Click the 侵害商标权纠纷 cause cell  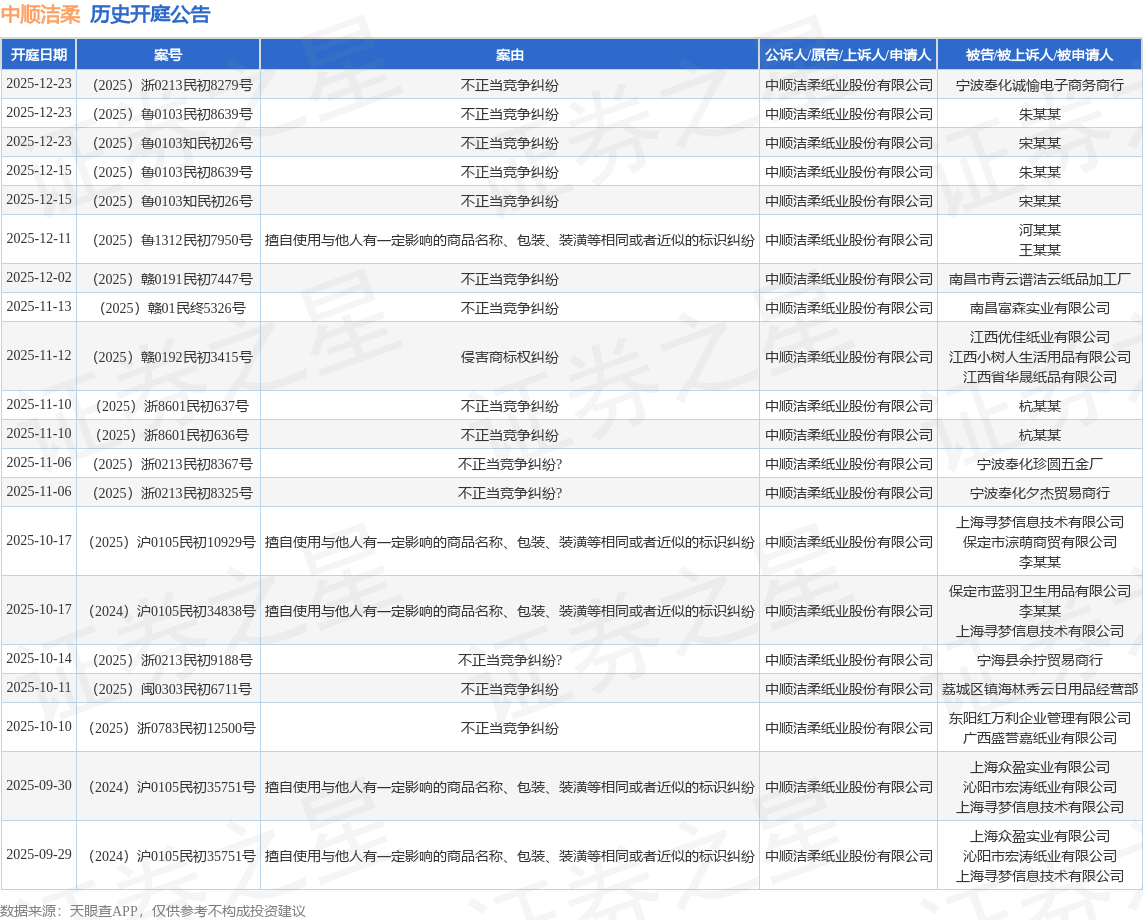510,357
